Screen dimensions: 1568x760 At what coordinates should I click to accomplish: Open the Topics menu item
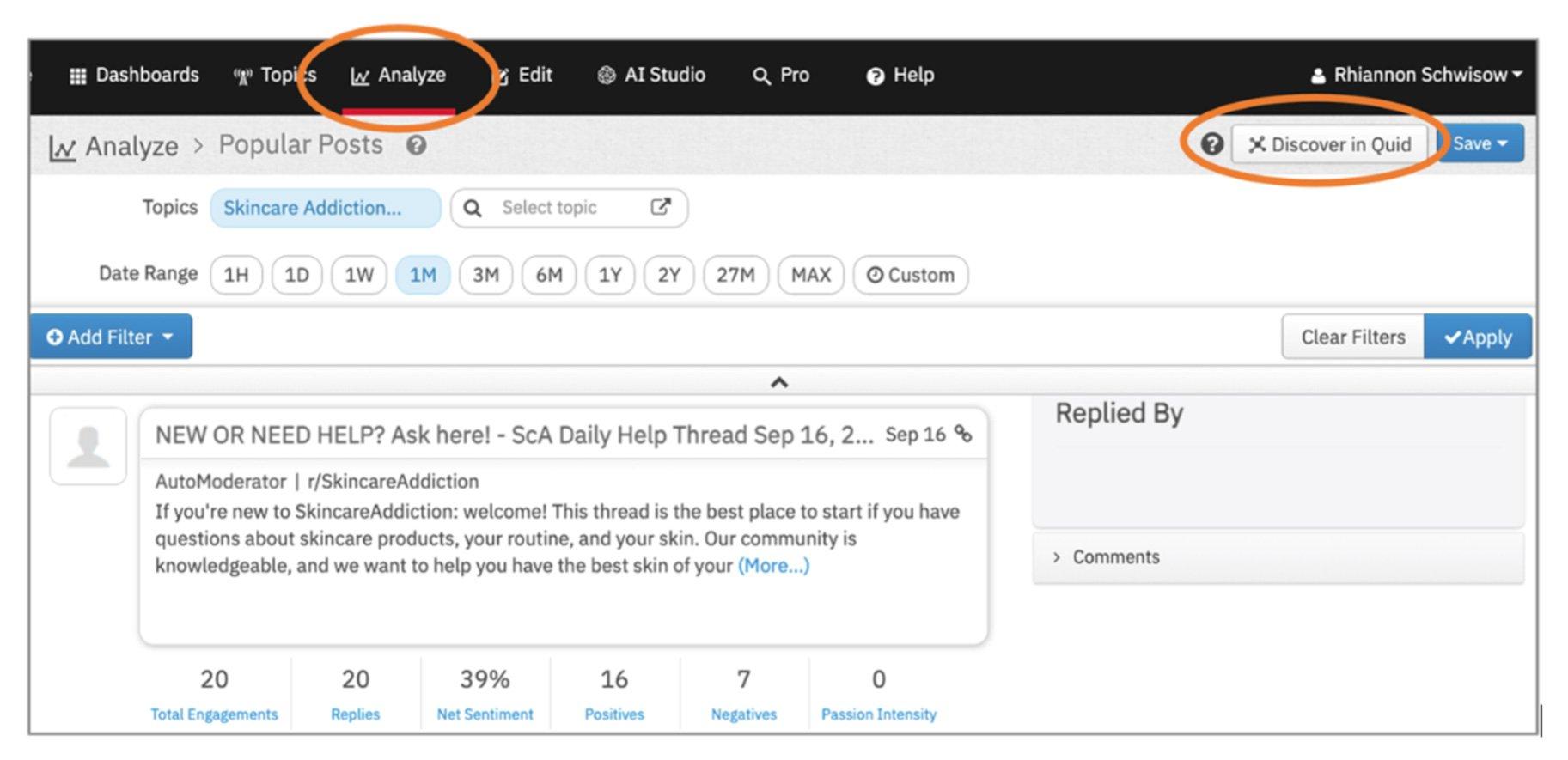click(x=275, y=76)
